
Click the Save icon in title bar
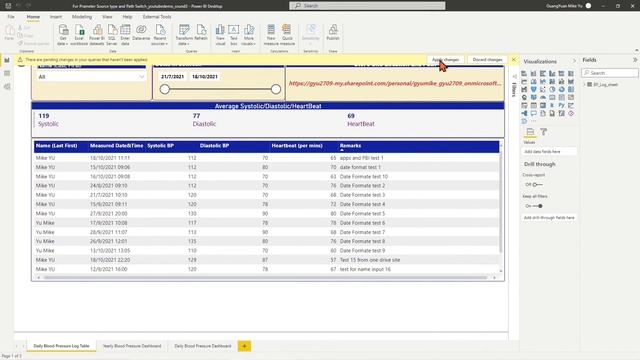pyautogui.click(x=8, y=6)
